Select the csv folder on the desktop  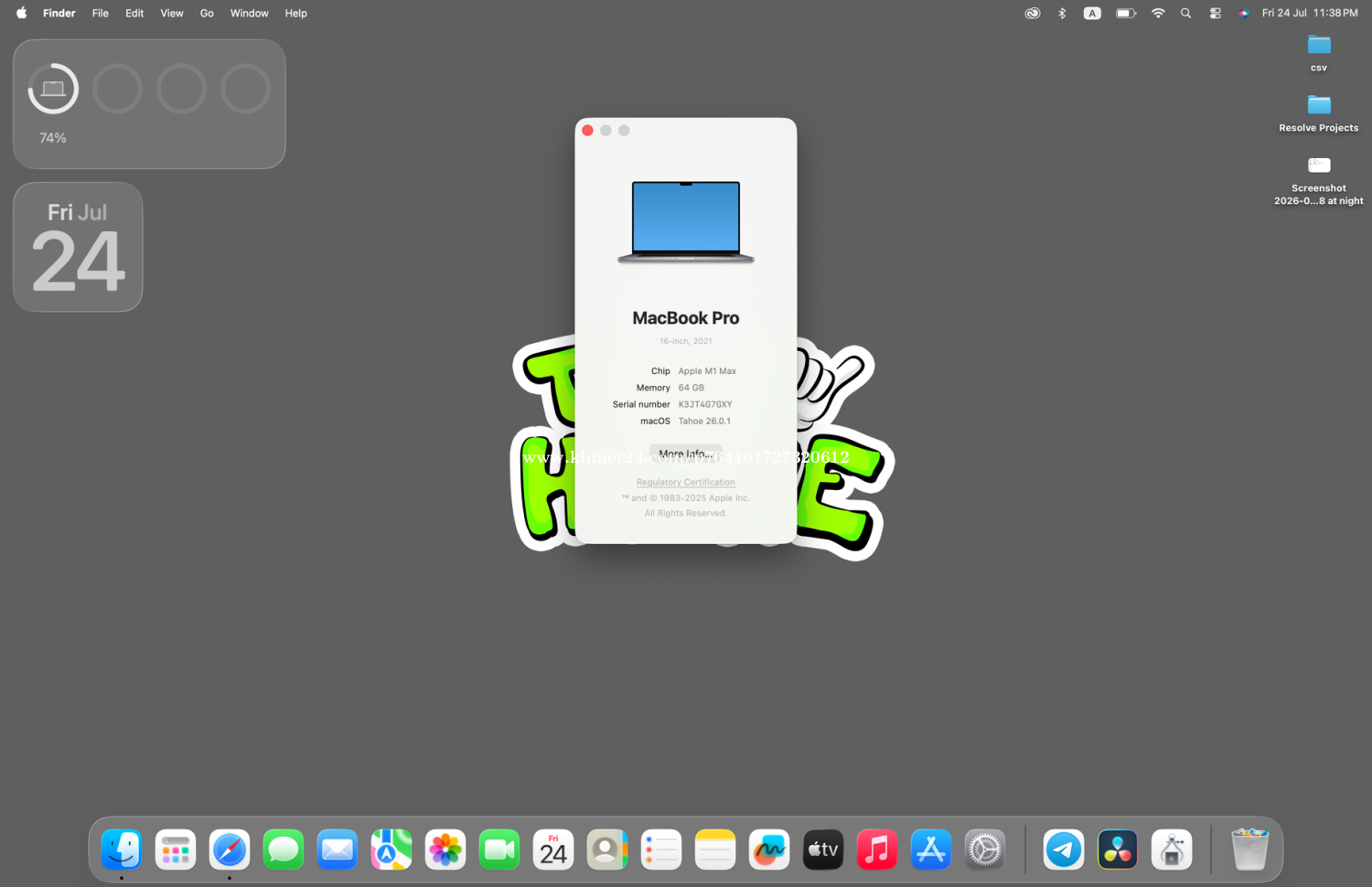[1319, 53]
